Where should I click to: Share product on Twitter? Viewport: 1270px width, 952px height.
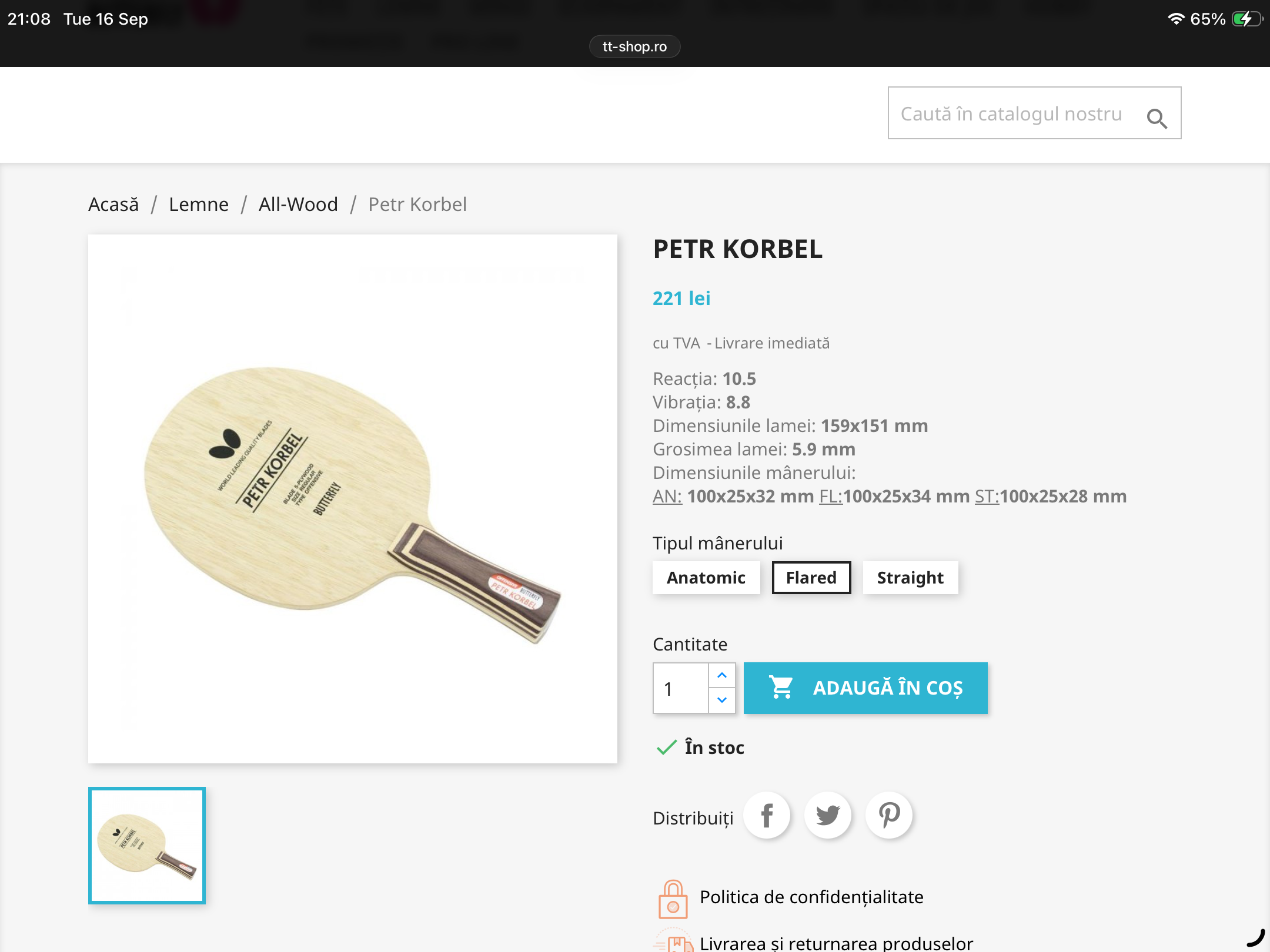828,816
